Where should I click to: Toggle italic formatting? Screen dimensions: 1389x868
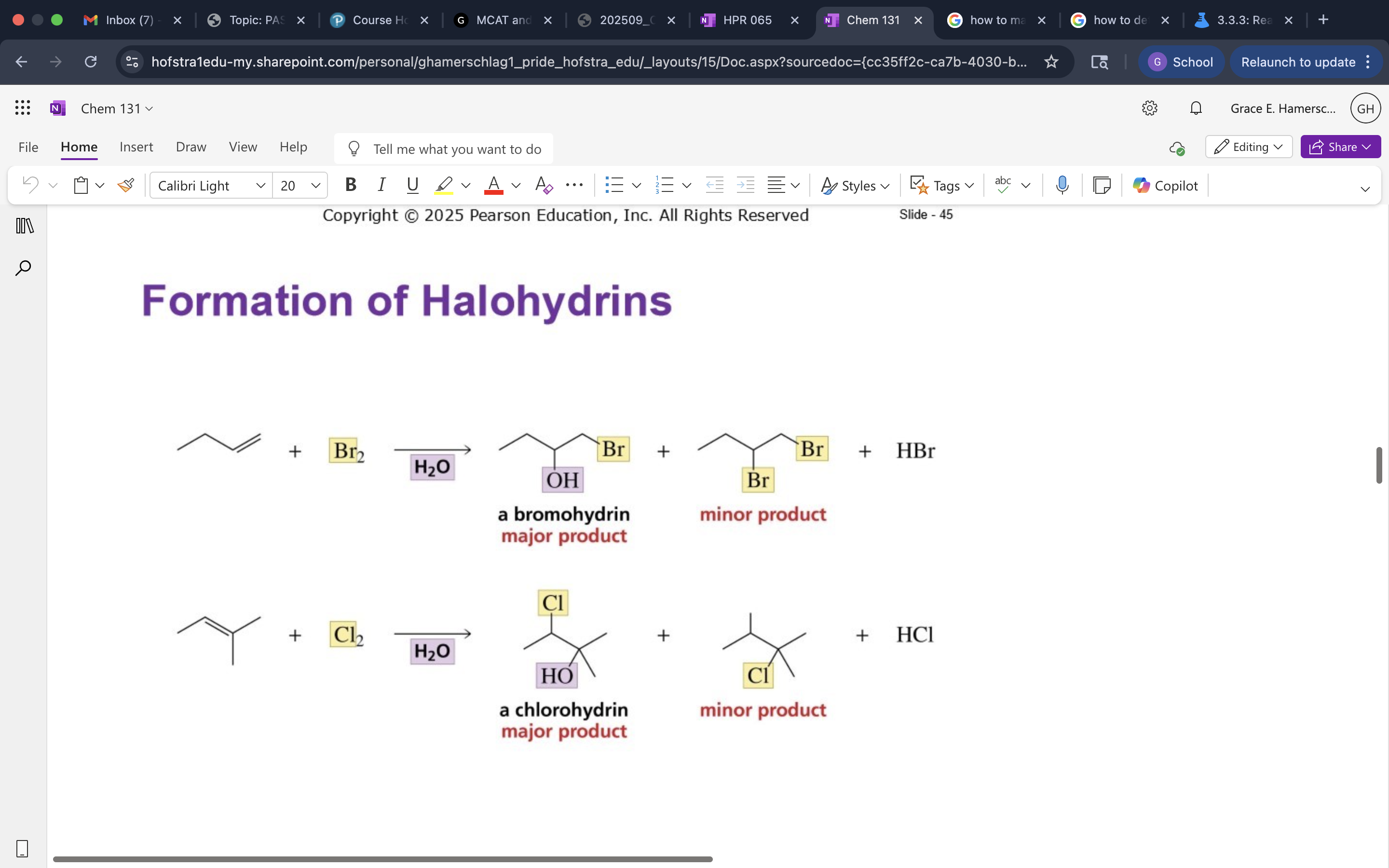tap(381, 185)
